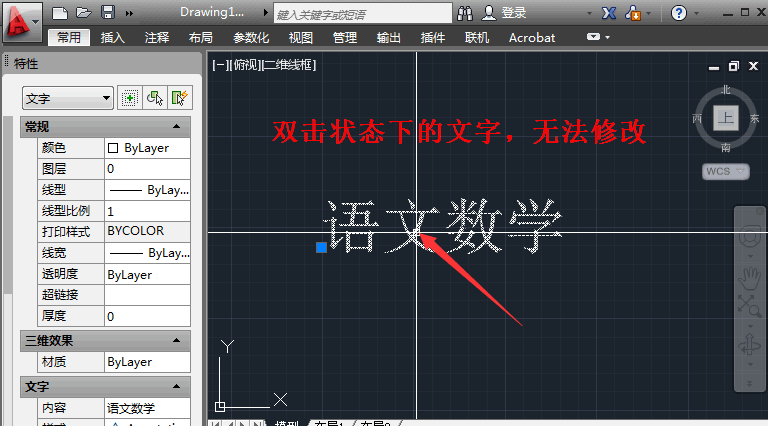
Task: Switch to the 联机 ribbon tab
Action: tap(477, 38)
